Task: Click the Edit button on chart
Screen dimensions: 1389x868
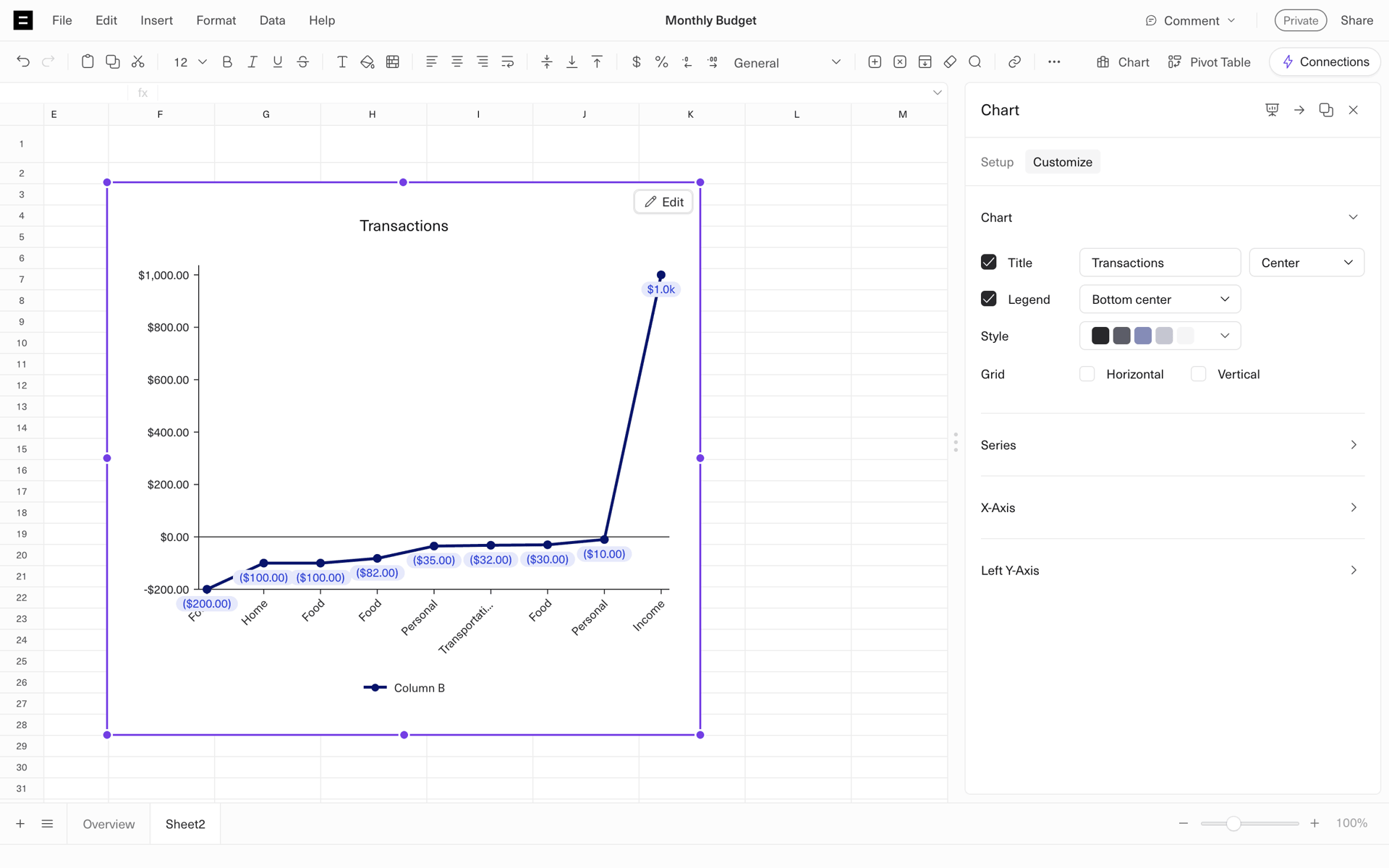Action: pyautogui.click(x=663, y=202)
